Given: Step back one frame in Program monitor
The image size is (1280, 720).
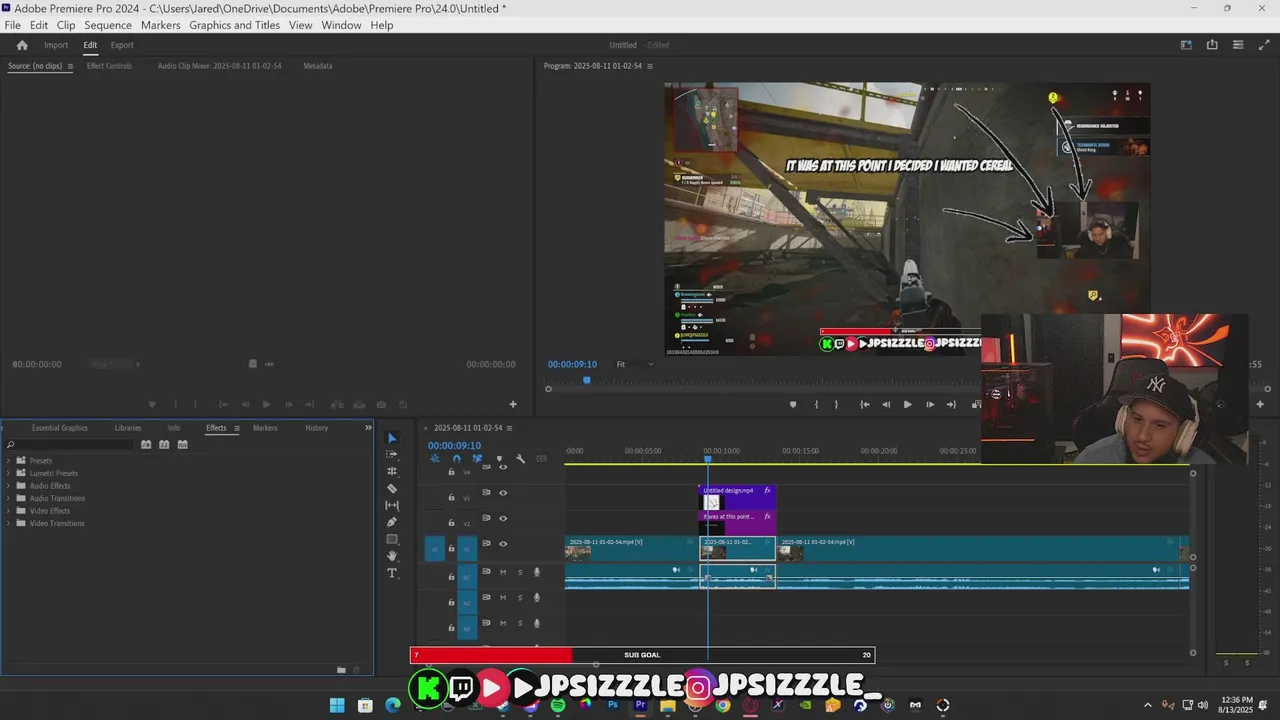Looking at the screenshot, I should point(886,404).
